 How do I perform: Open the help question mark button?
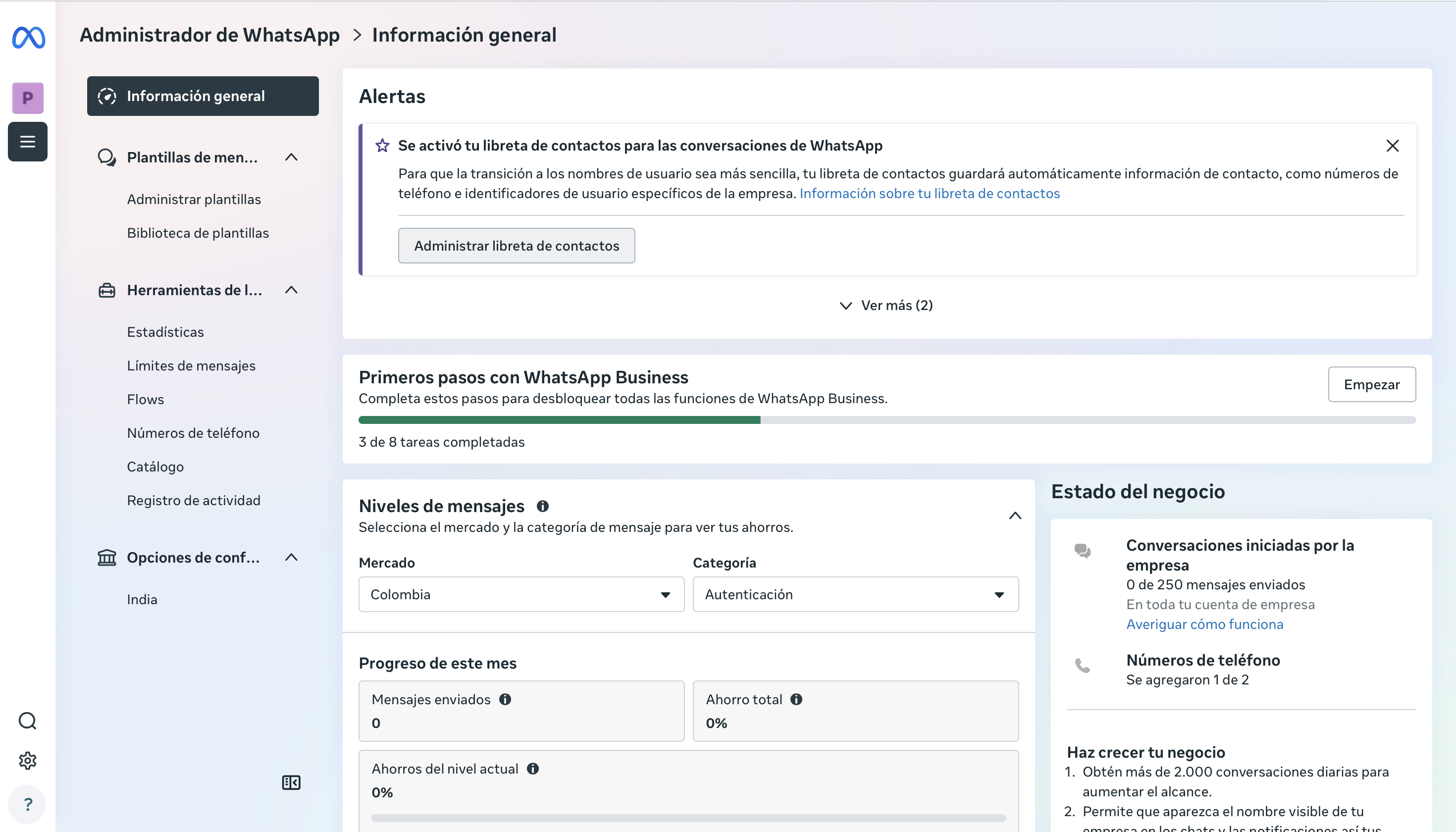click(27, 804)
